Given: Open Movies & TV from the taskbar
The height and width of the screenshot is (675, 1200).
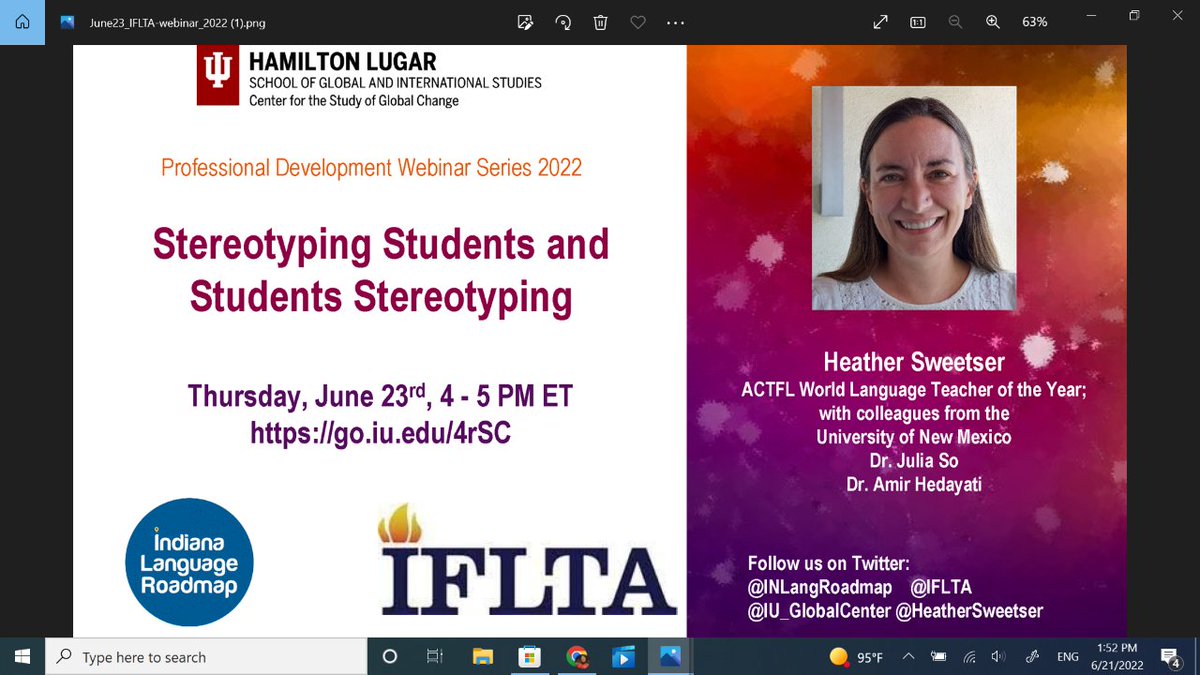Looking at the screenshot, I should coord(624,656).
